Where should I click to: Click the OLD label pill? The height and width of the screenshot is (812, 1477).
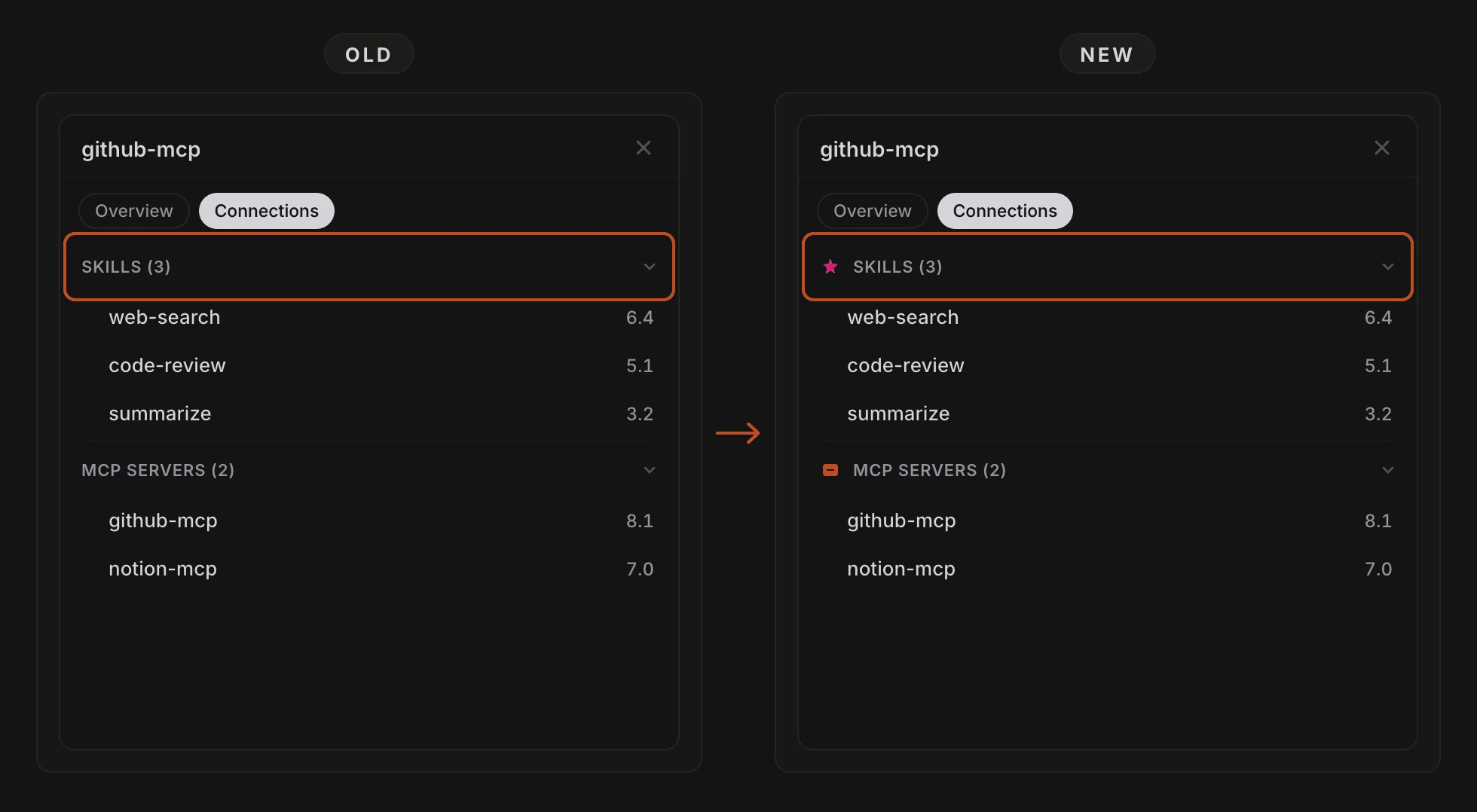tap(369, 54)
